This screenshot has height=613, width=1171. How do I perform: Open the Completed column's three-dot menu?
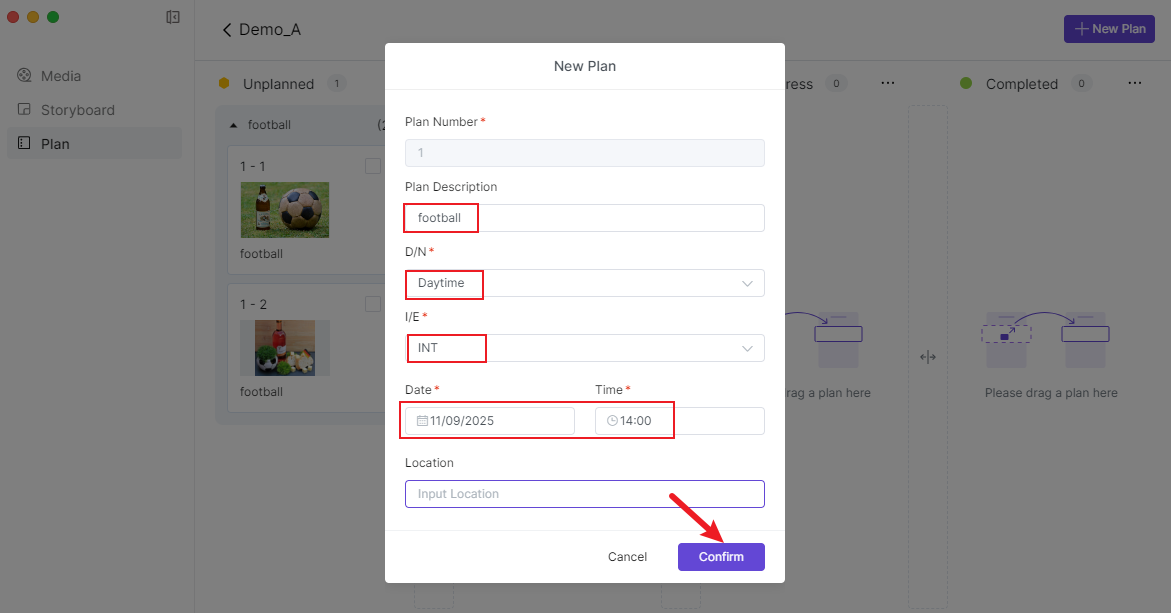1134,84
